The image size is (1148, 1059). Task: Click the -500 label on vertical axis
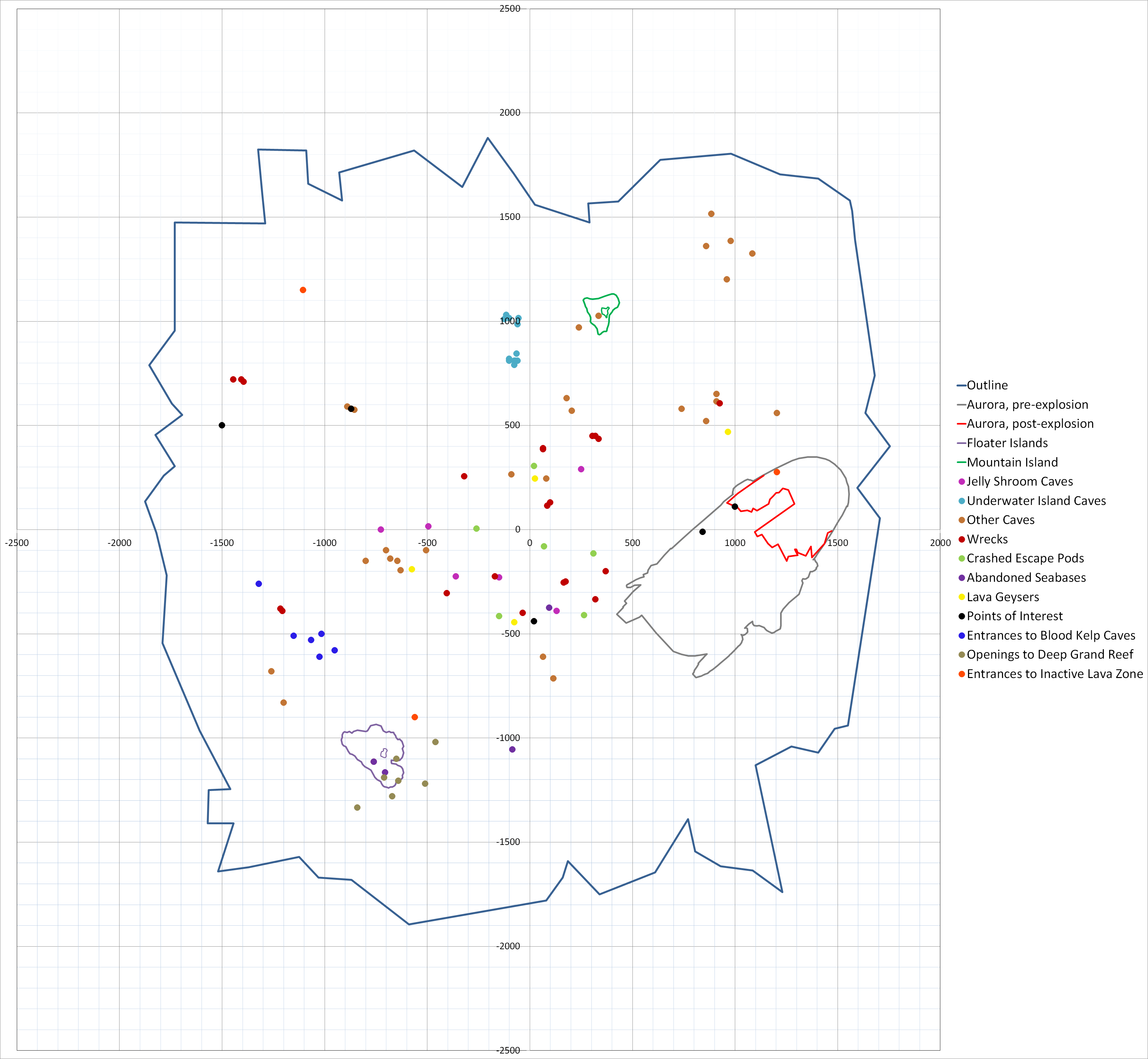tap(511, 633)
